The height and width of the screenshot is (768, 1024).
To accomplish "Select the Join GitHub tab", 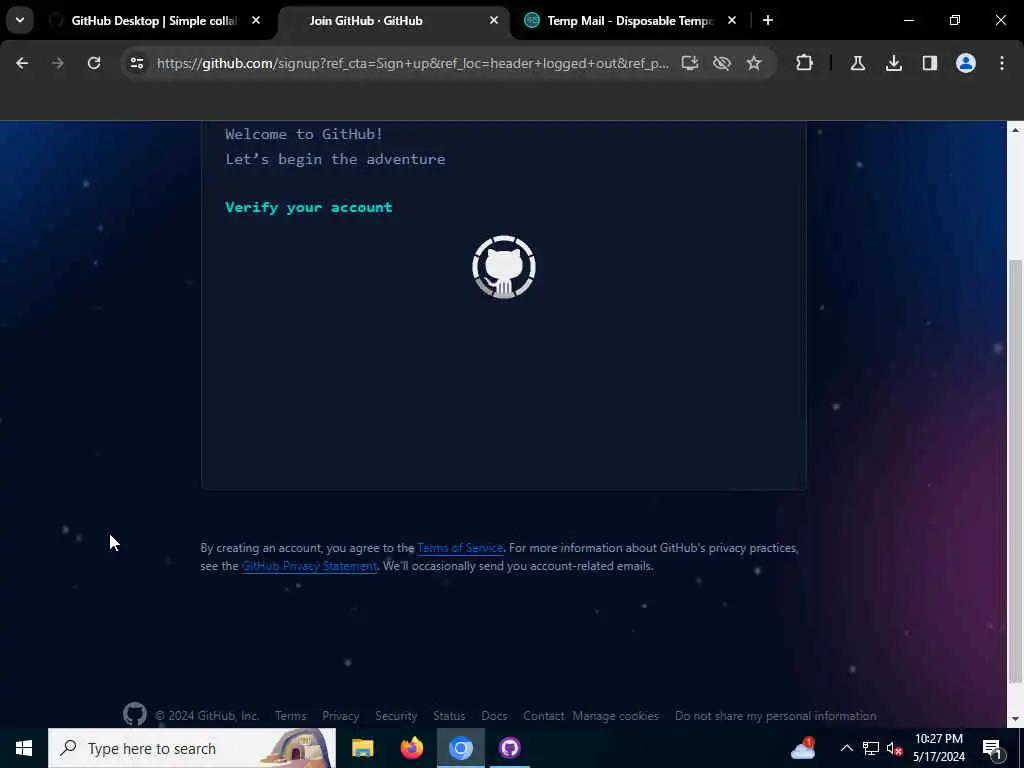I will [394, 21].
